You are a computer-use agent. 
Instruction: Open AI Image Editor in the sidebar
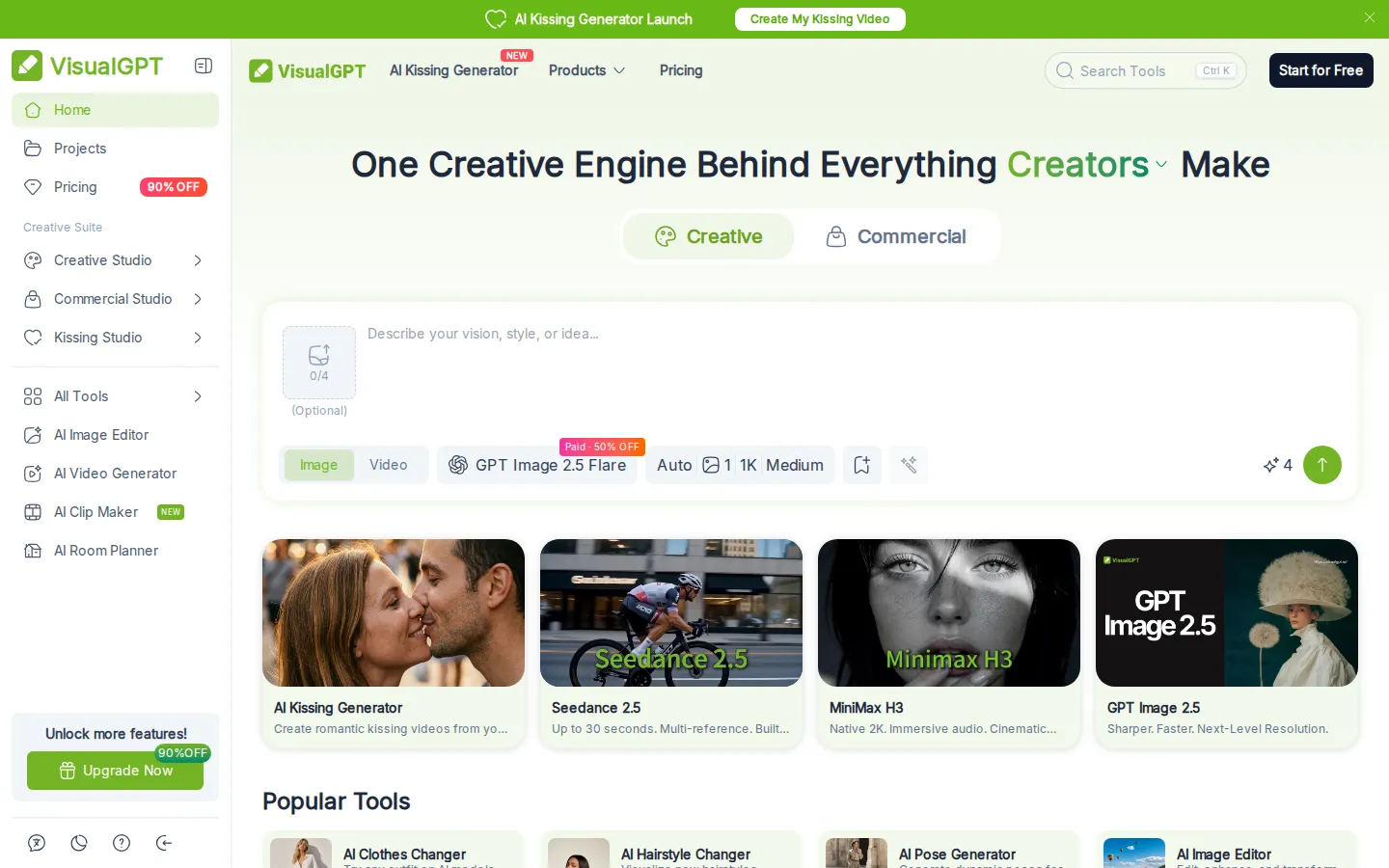115,435
